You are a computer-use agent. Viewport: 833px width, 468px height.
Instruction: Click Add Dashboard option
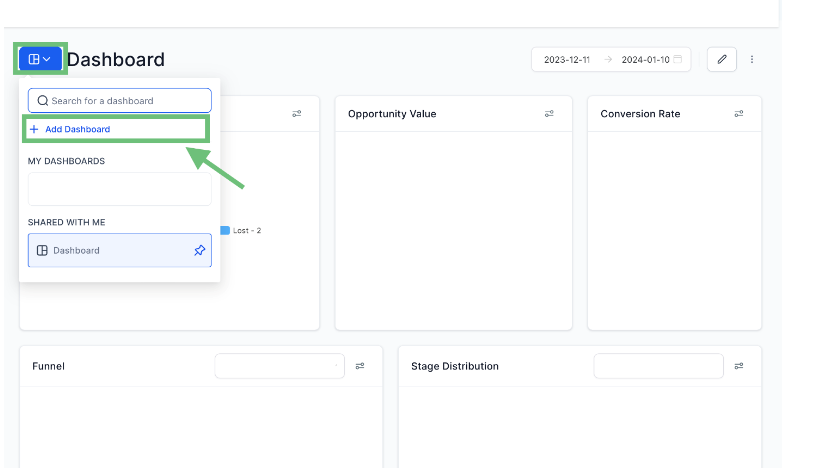(x=78, y=130)
